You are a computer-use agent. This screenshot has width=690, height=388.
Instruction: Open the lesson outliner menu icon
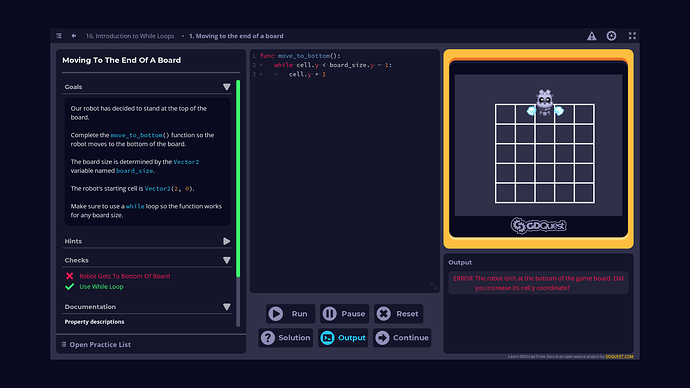(59, 36)
